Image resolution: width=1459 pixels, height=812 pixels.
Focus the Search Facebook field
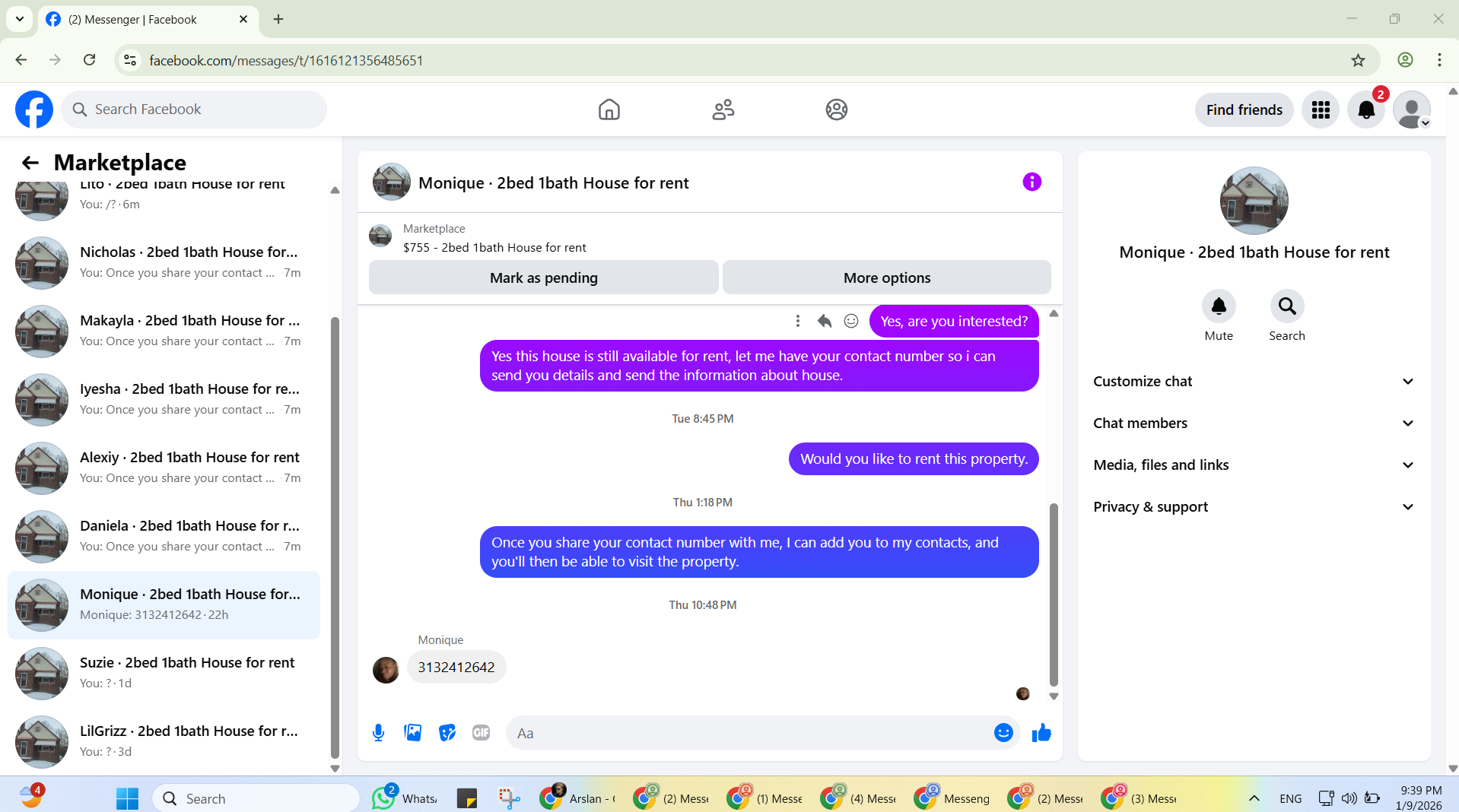[x=194, y=109]
